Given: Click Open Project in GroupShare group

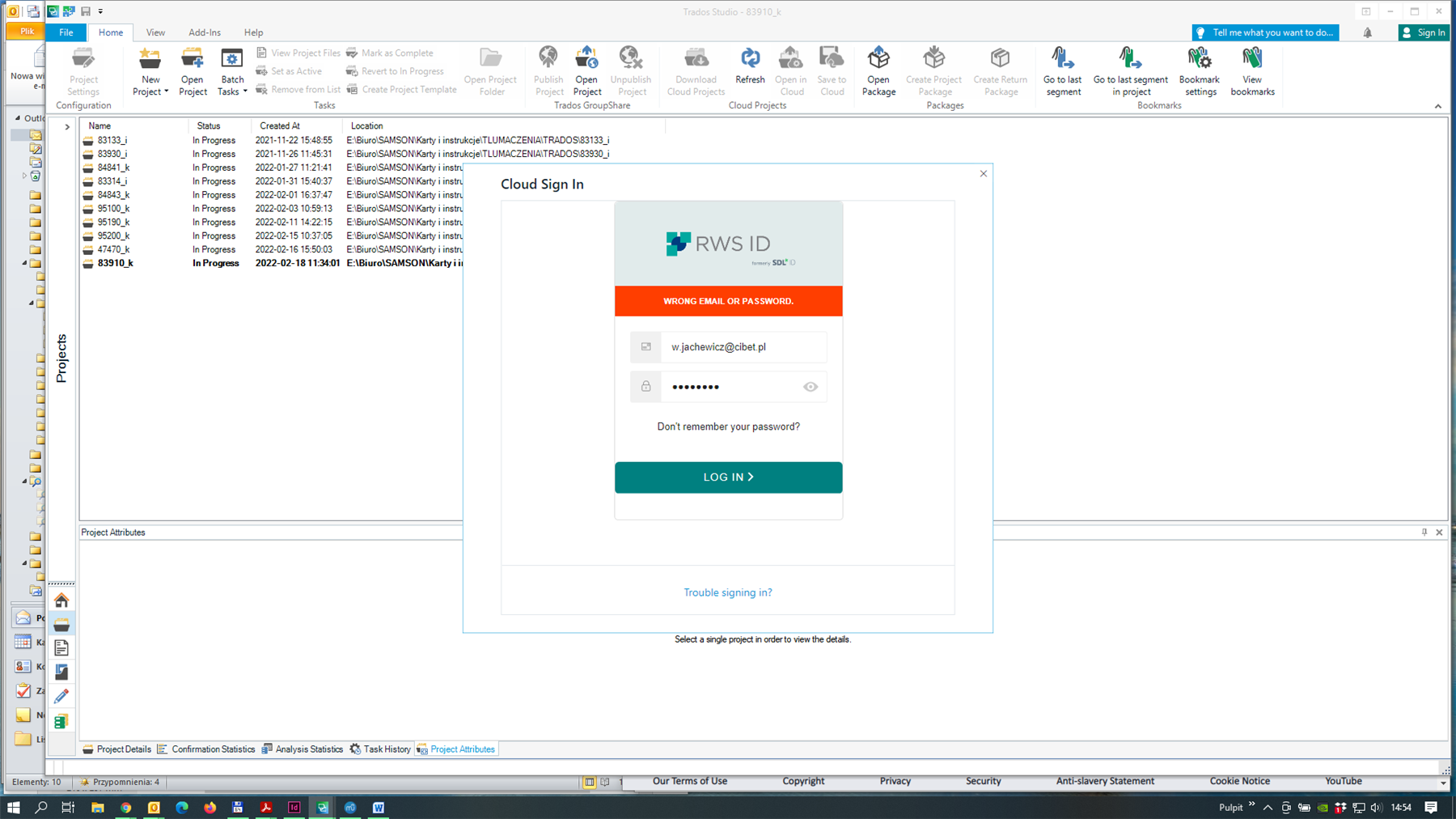Looking at the screenshot, I should (586, 71).
